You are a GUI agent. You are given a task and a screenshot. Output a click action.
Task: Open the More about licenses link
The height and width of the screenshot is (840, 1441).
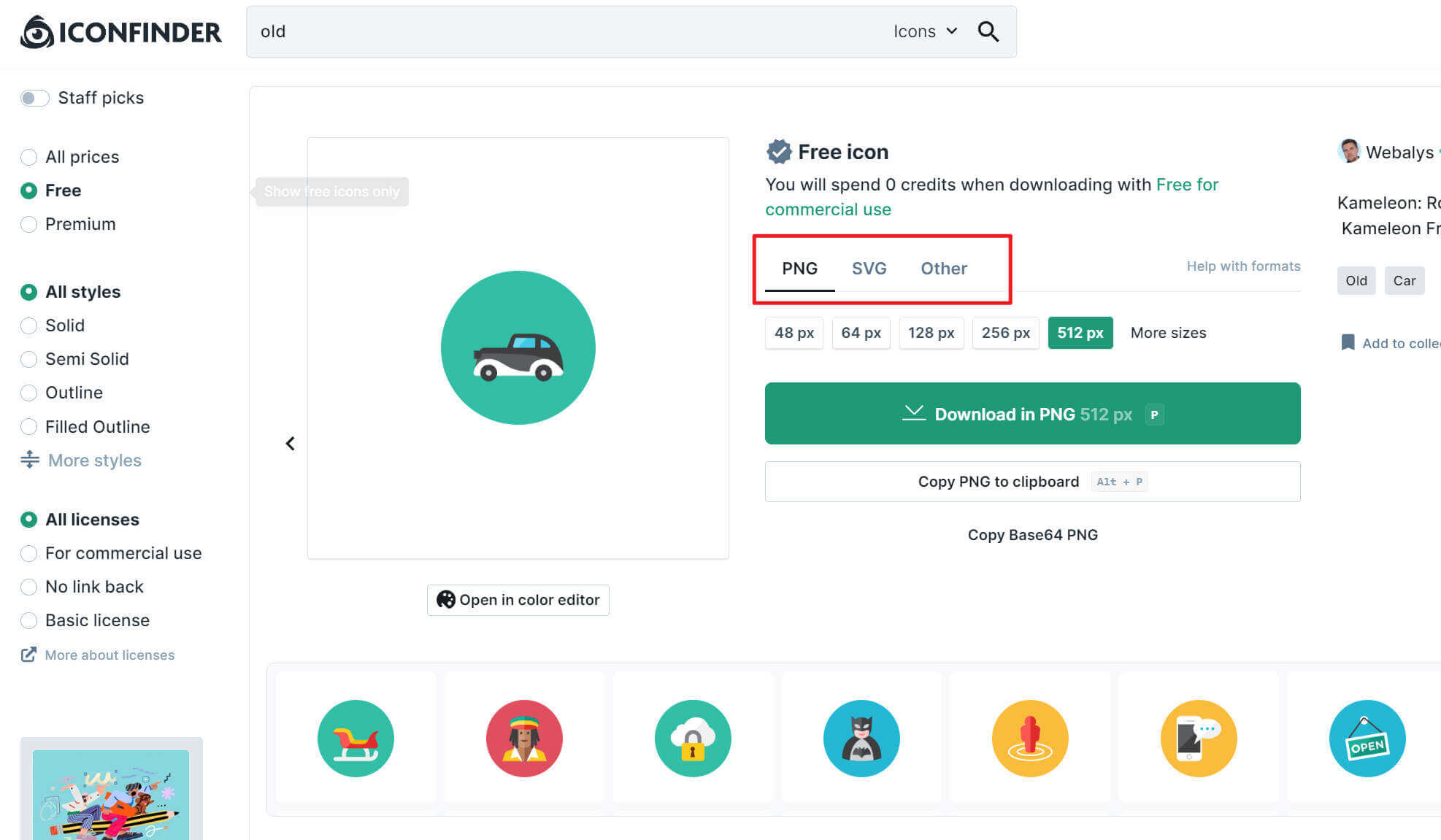(109, 655)
